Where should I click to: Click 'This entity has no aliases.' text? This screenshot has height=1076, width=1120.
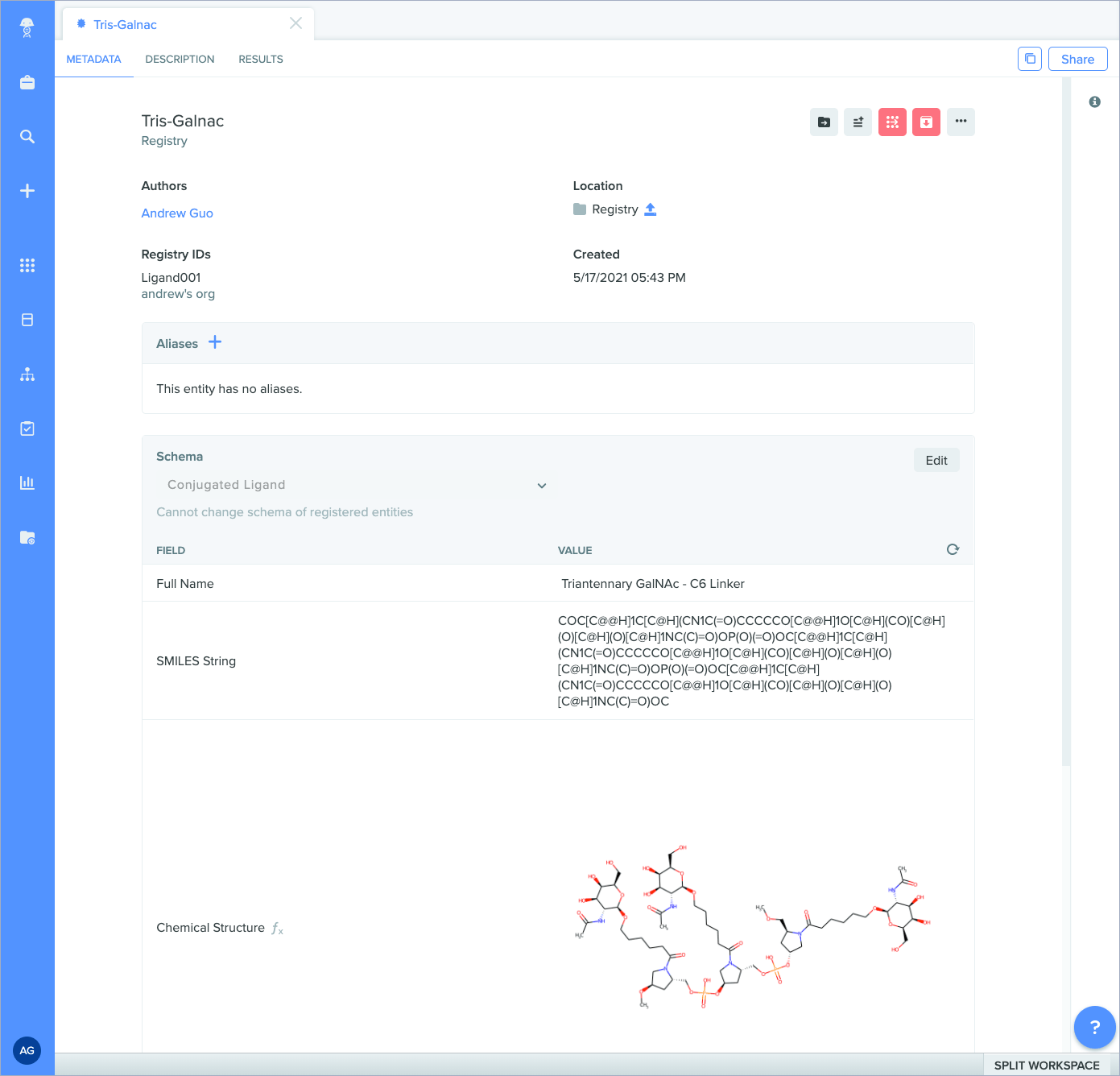[229, 389]
